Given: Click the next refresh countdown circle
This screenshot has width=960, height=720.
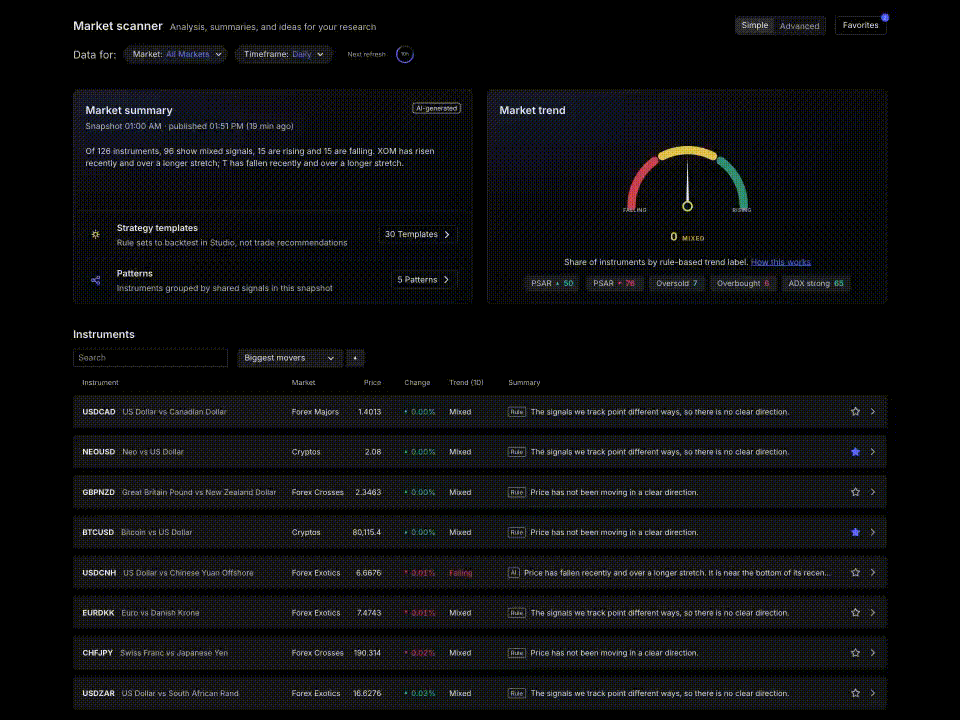Looking at the screenshot, I should pyautogui.click(x=405, y=54).
